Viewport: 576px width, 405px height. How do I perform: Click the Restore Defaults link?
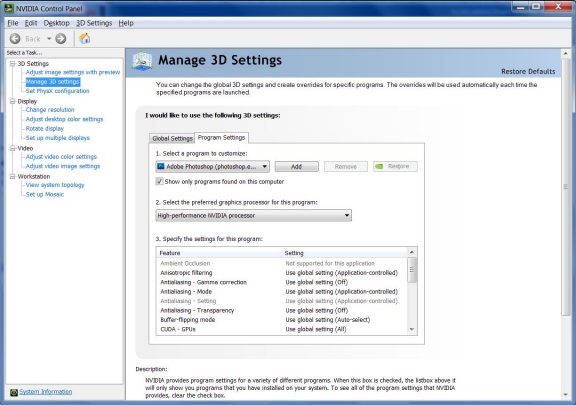528,71
